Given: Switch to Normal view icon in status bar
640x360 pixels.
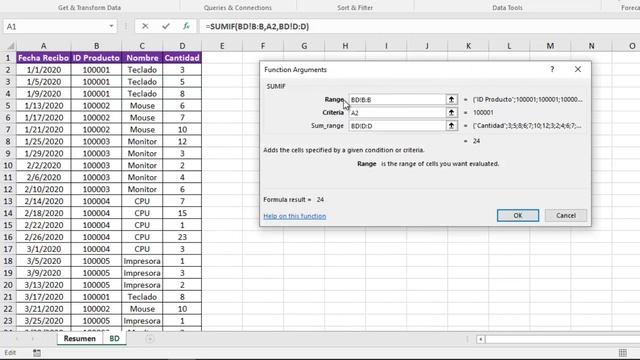Looking at the screenshot, I should [x=622, y=353].
